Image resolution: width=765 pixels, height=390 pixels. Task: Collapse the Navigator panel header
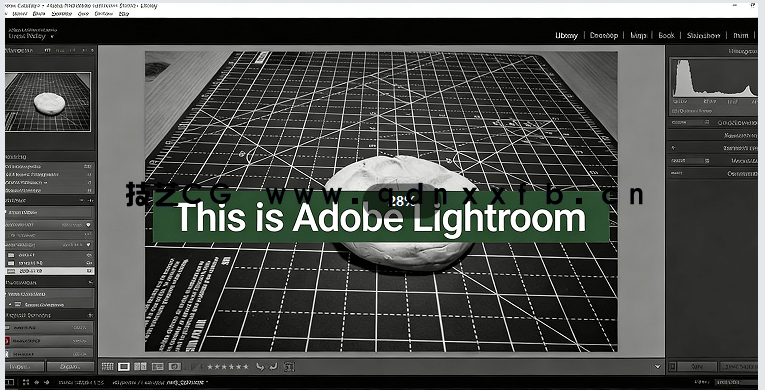[x=49, y=50]
